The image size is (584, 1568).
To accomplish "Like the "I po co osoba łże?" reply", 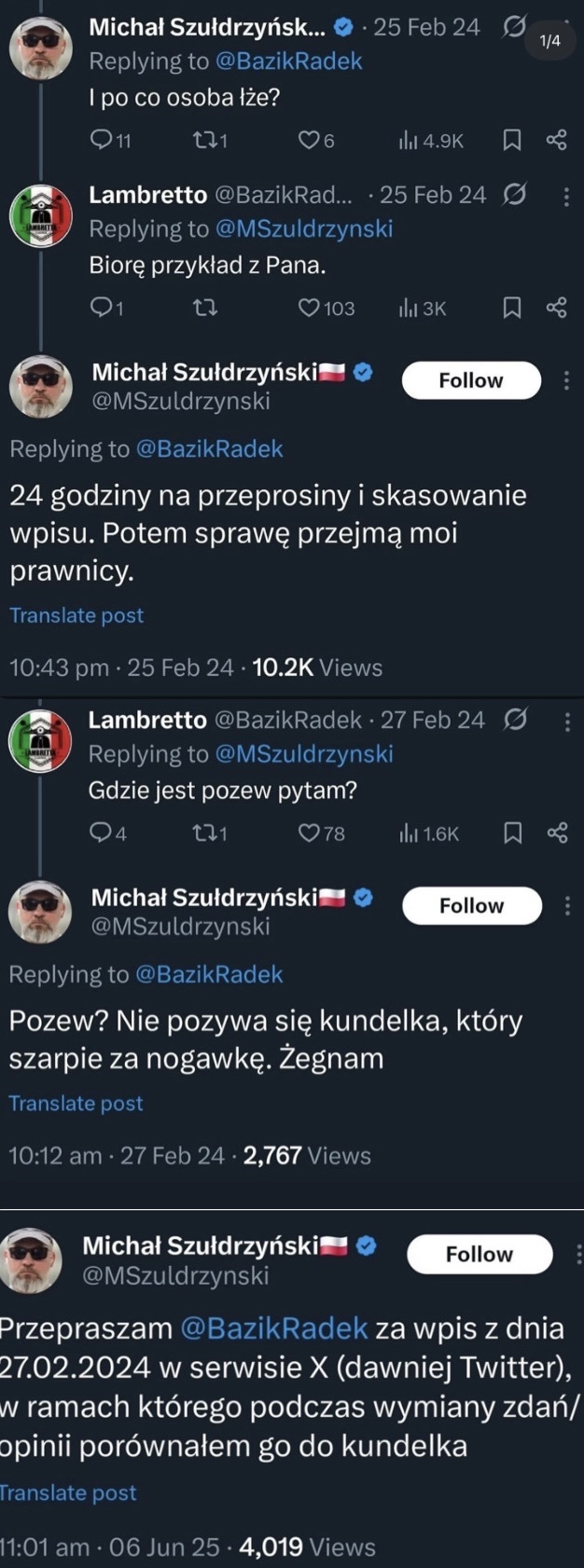I will click(x=310, y=140).
